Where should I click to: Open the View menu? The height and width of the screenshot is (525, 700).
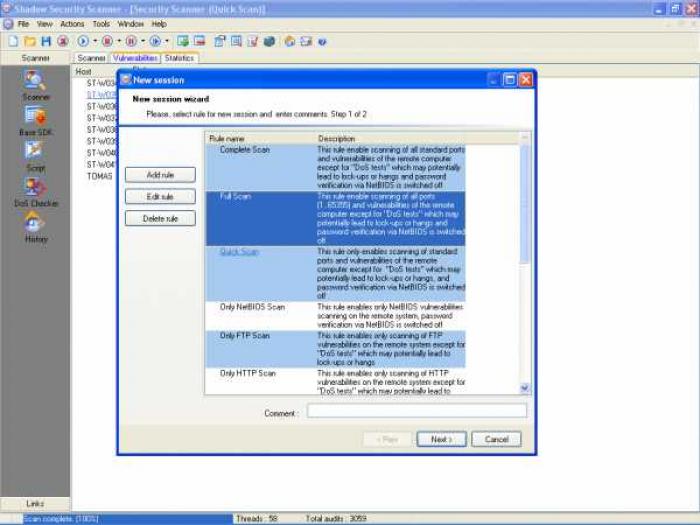(x=45, y=24)
